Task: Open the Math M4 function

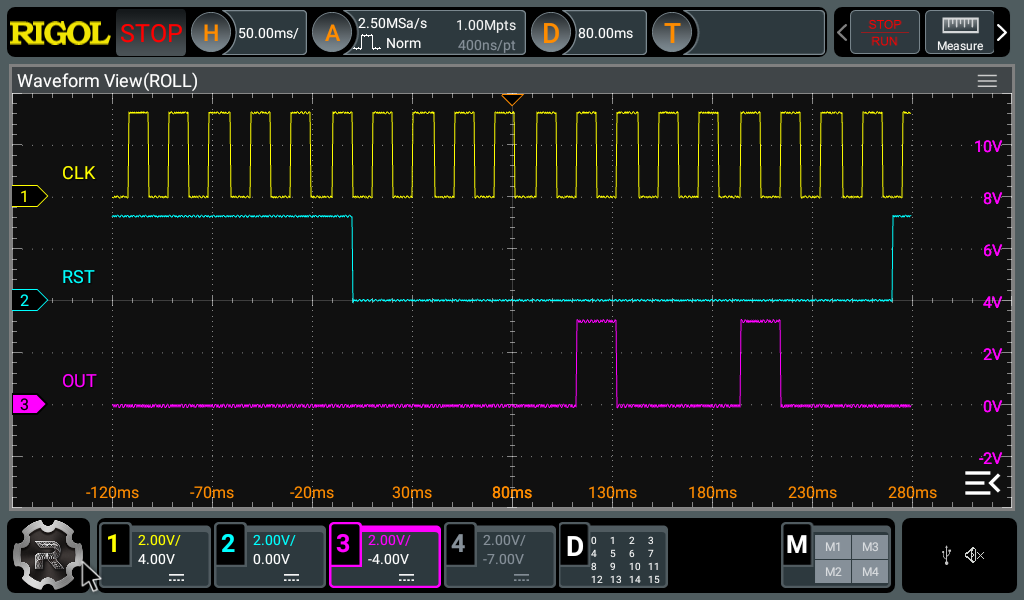Action: pos(870,572)
